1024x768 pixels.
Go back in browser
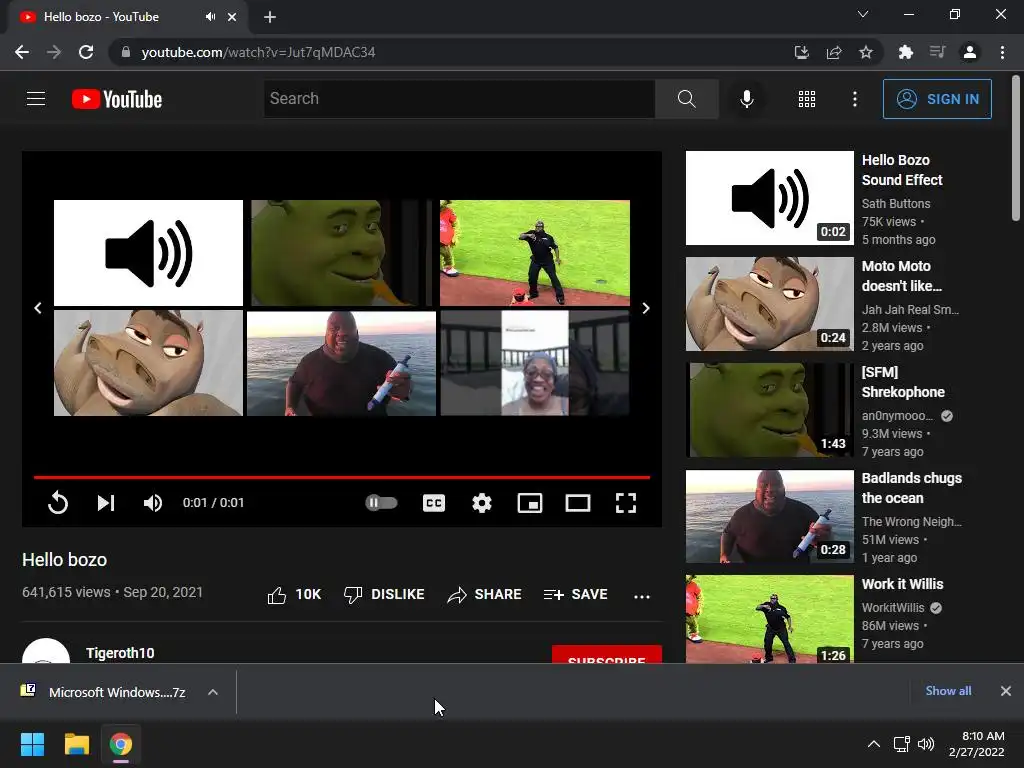click(x=22, y=52)
